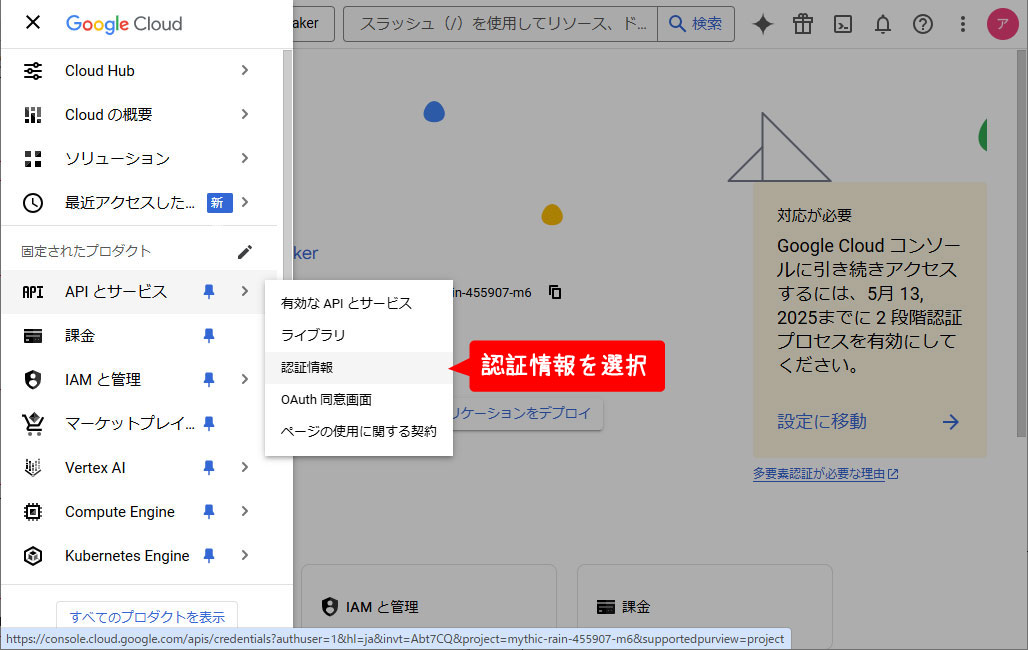Unpin マーケットプレイス with its pin icon

click(208, 424)
